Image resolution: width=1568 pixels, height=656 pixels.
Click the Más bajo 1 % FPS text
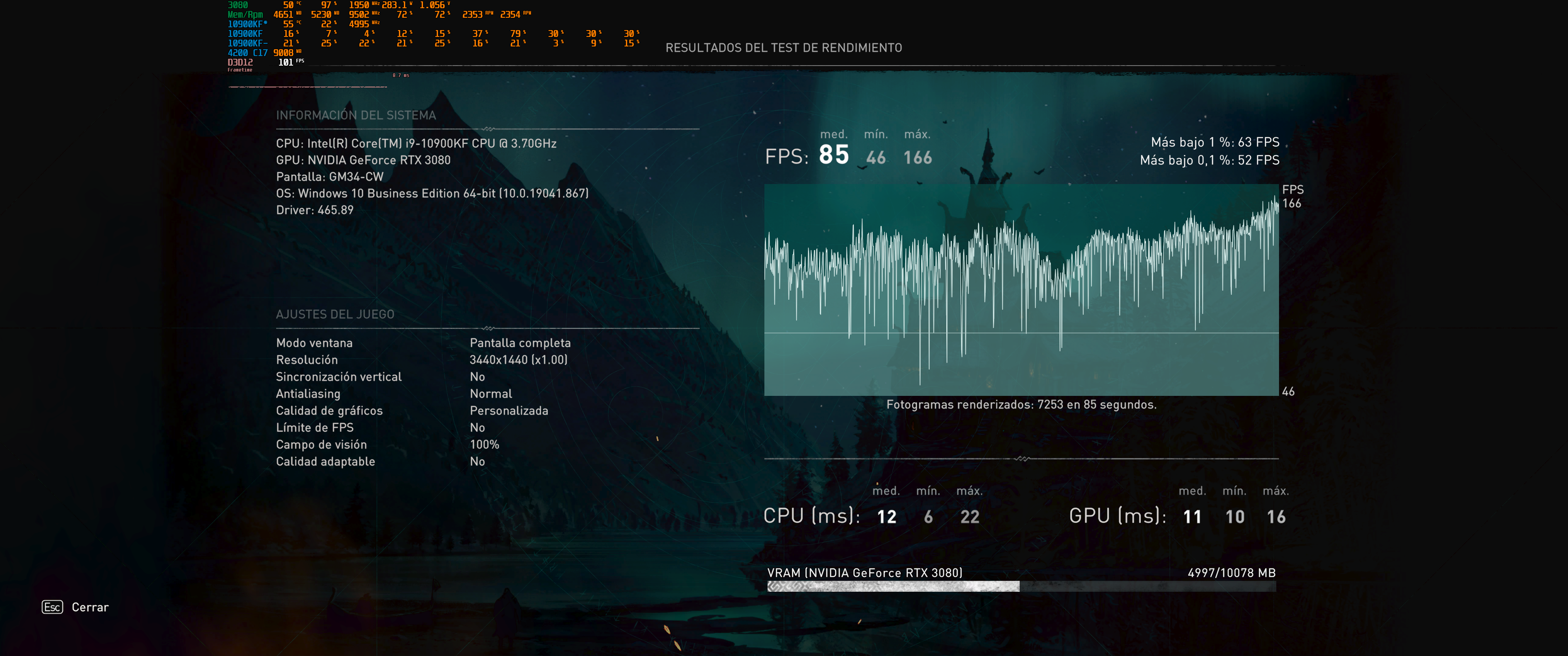[x=1214, y=143]
